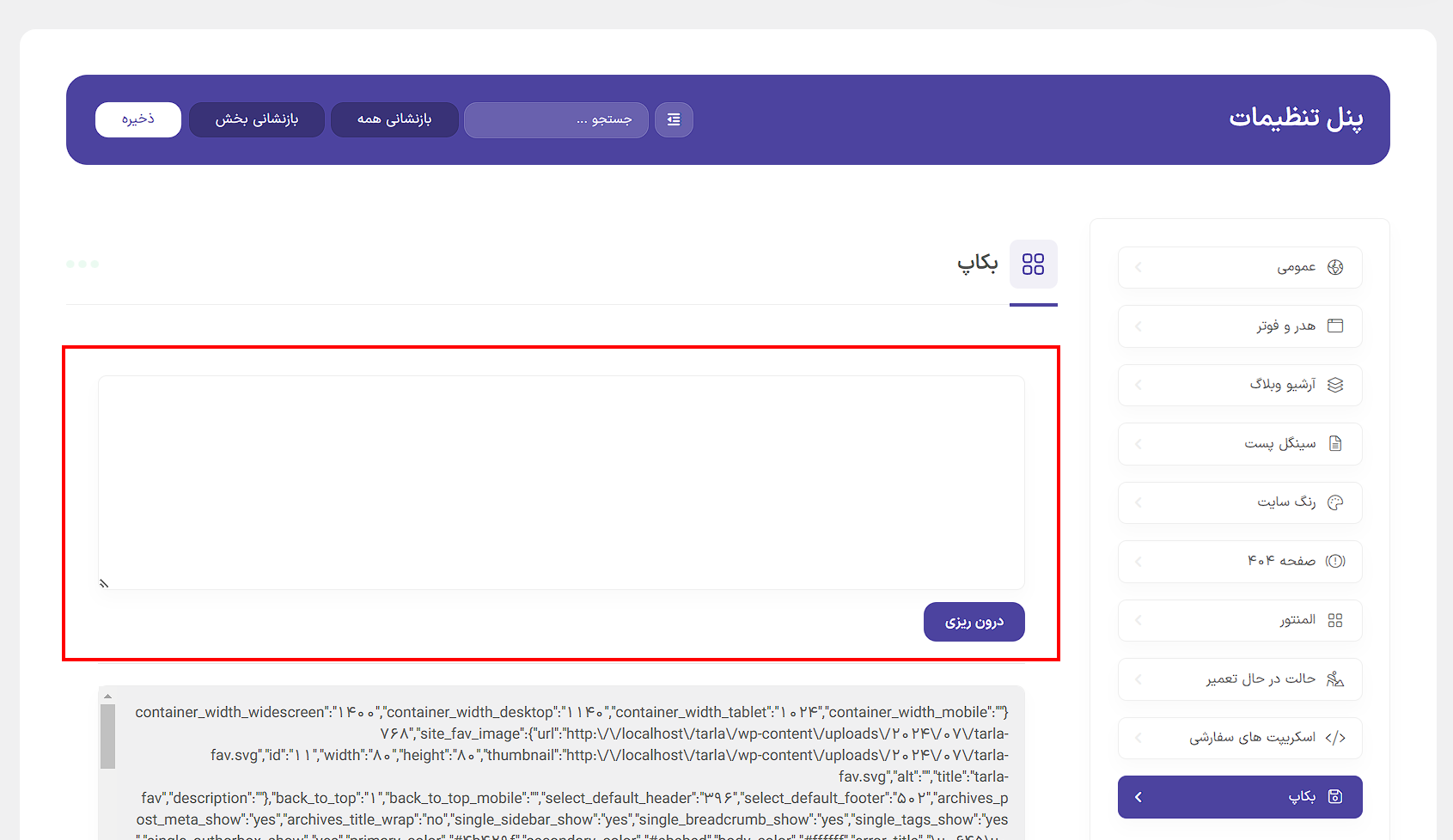1453x840 pixels.
Task: Expand the رنگ سایت section arrow
Action: (1139, 502)
